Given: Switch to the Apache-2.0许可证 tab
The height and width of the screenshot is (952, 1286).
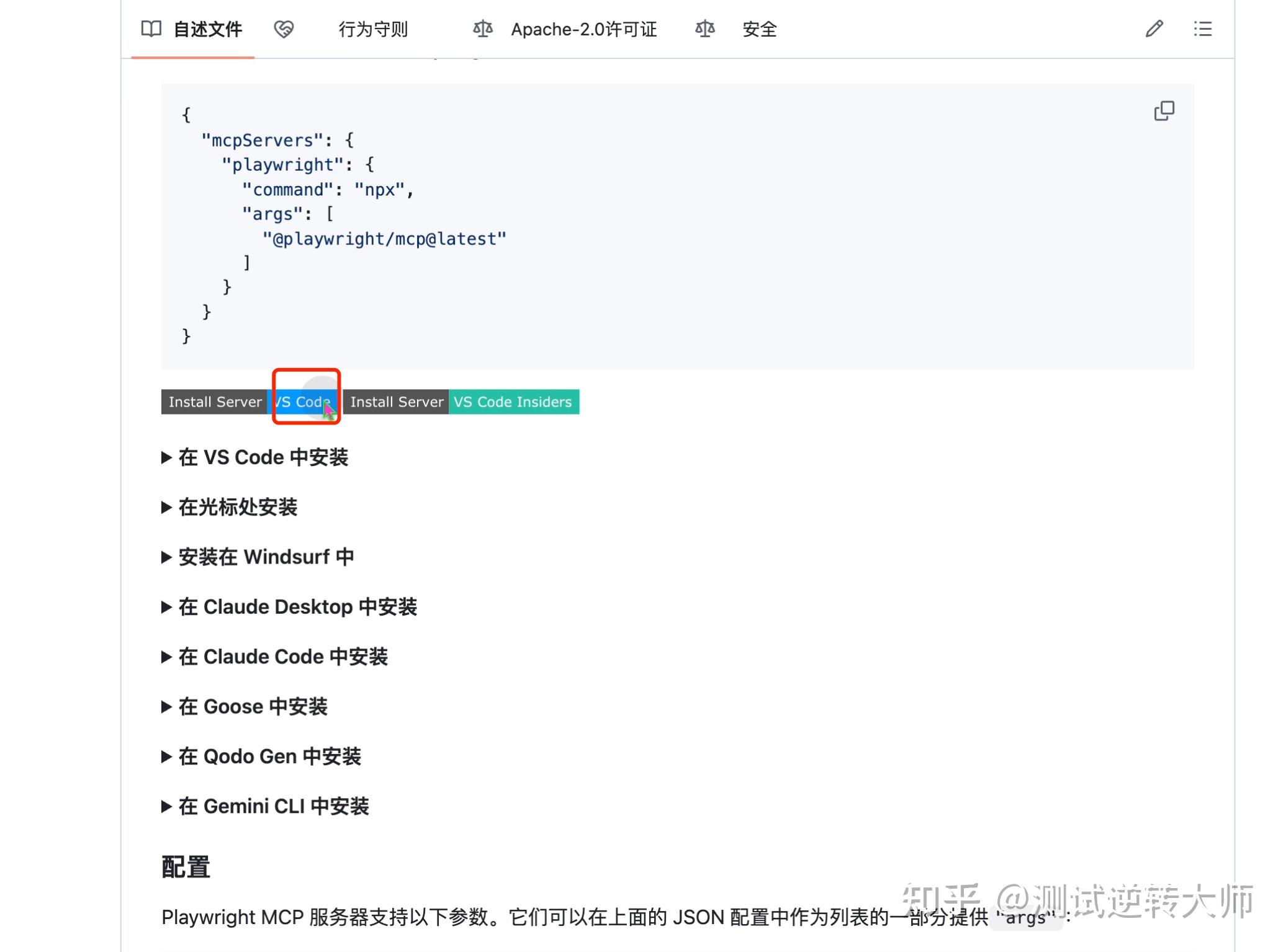Looking at the screenshot, I should pos(583,29).
